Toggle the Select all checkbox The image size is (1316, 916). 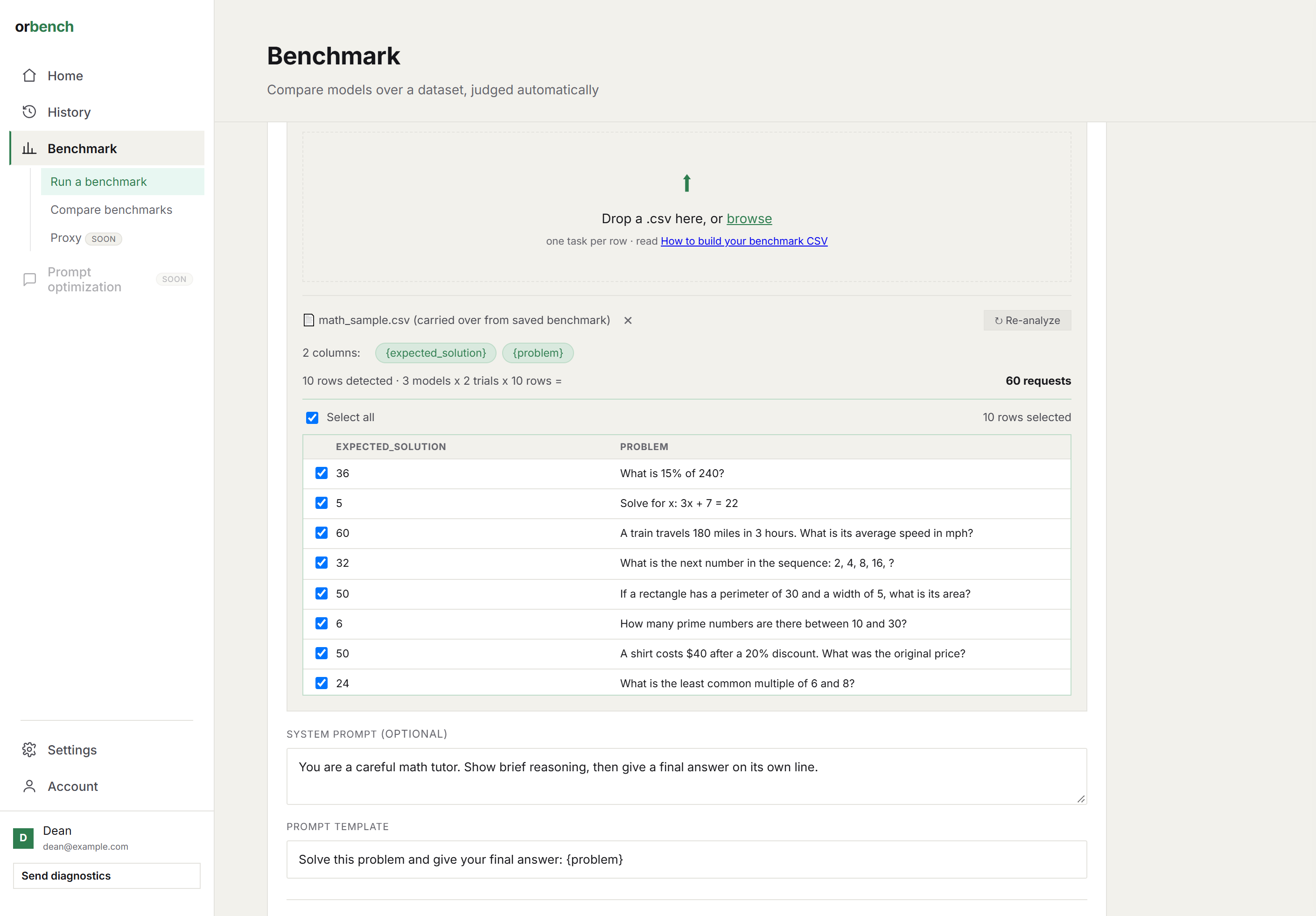coord(312,417)
